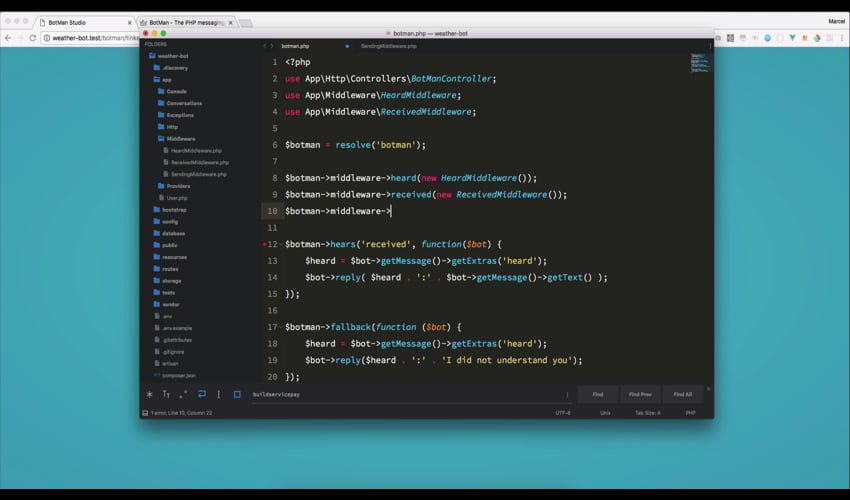
Task: Reload the browser page
Action: click(x=33, y=38)
